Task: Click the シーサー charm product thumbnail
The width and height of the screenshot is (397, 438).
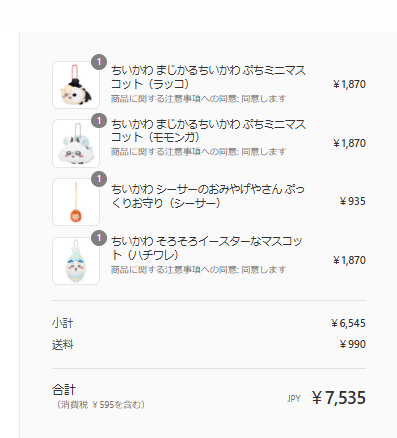Action: (x=76, y=202)
